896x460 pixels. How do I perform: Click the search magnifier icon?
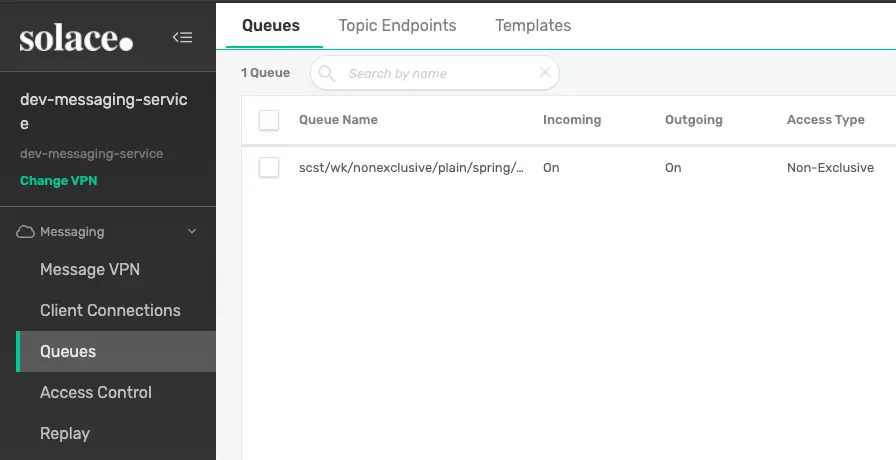pos(327,73)
